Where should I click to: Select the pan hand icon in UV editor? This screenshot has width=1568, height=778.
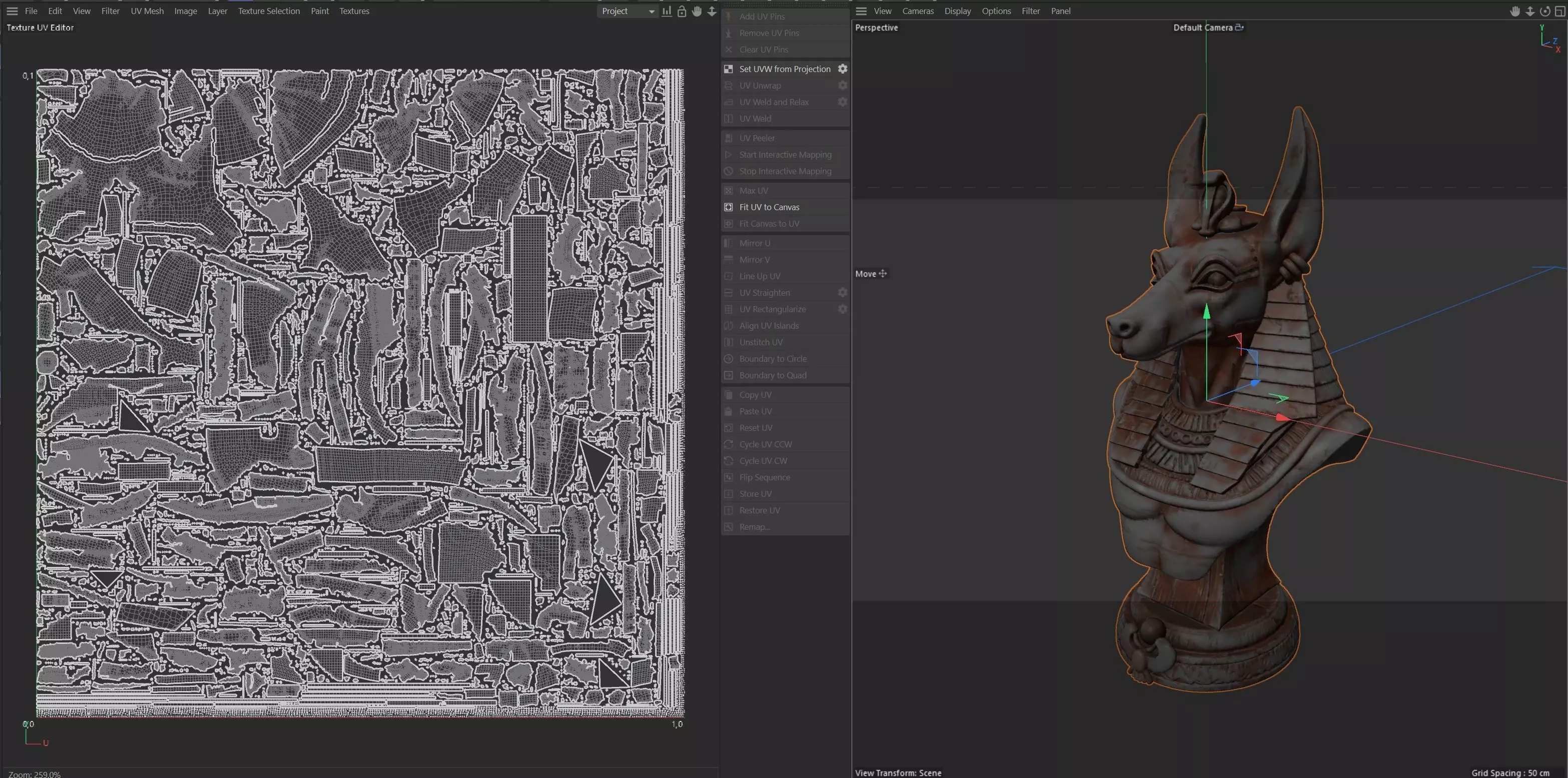697,12
